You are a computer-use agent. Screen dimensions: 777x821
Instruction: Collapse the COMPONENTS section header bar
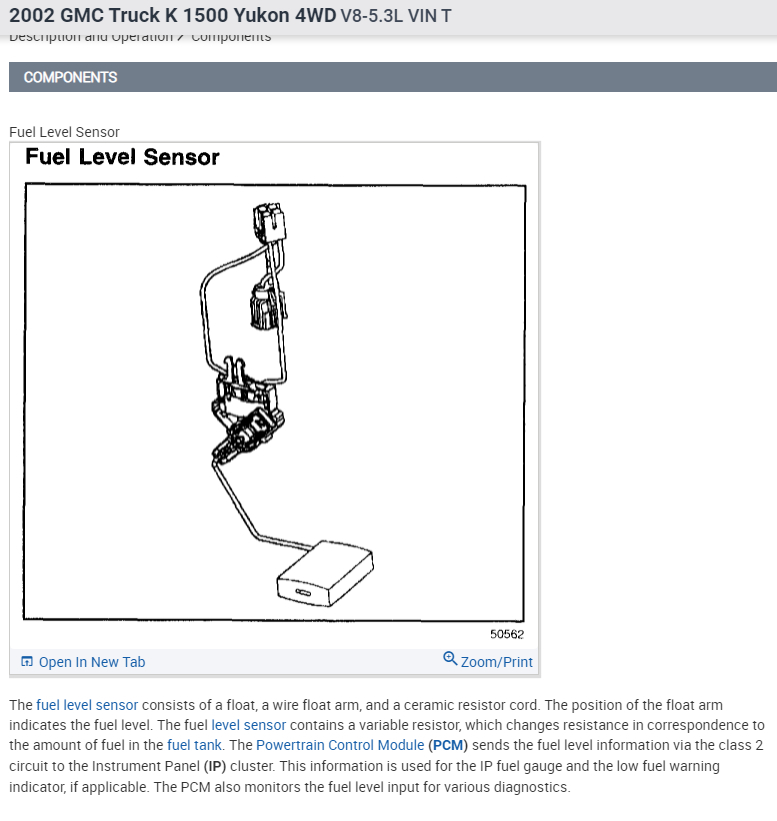tap(393, 77)
